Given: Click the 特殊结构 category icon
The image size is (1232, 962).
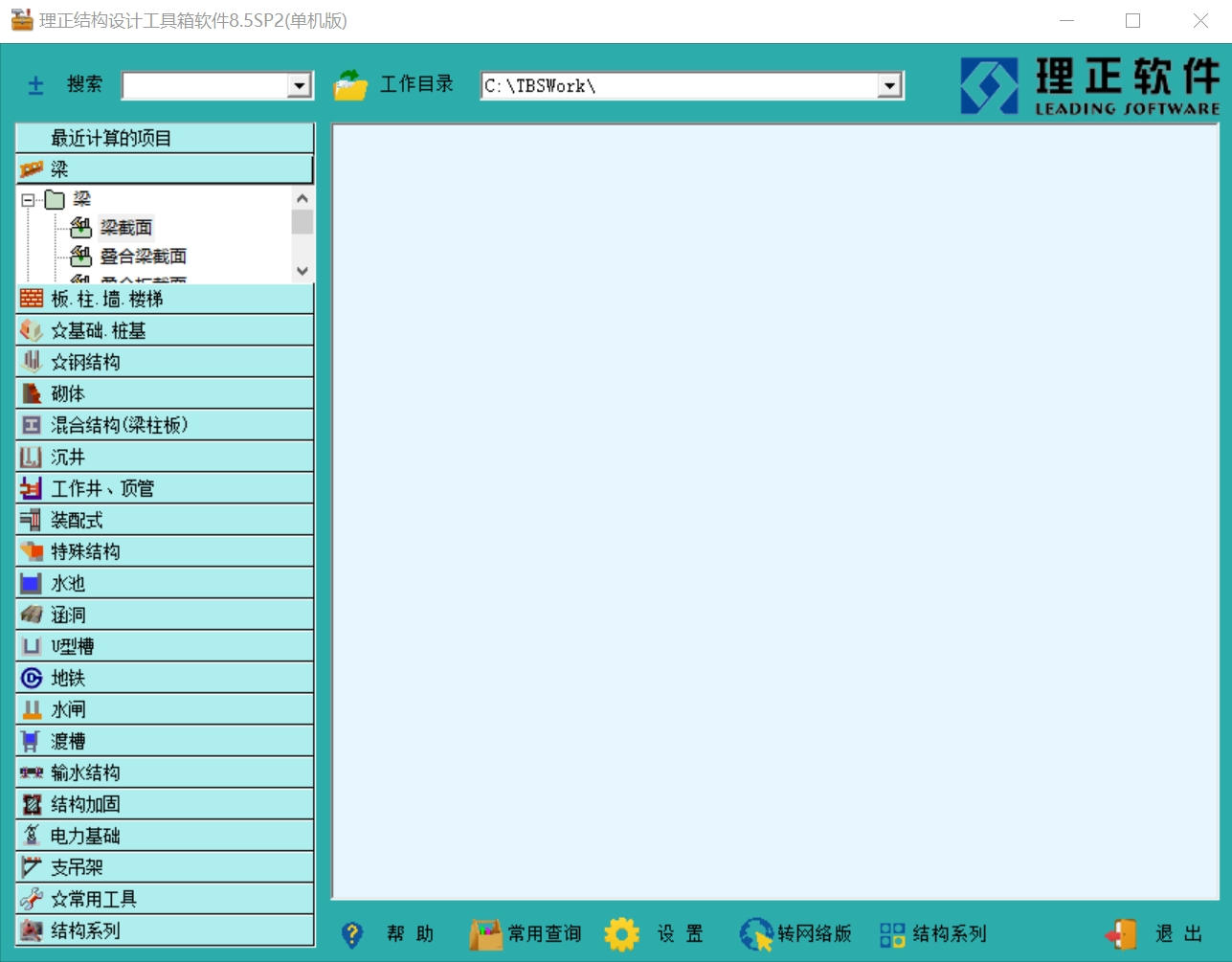Looking at the screenshot, I should [32, 551].
